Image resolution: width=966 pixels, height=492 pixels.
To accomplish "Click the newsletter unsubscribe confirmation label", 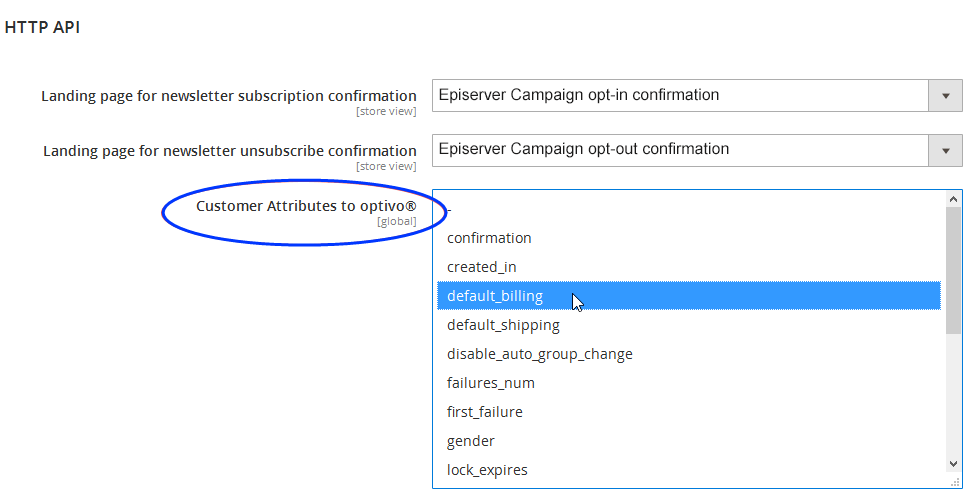I will (x=229, y=151).
